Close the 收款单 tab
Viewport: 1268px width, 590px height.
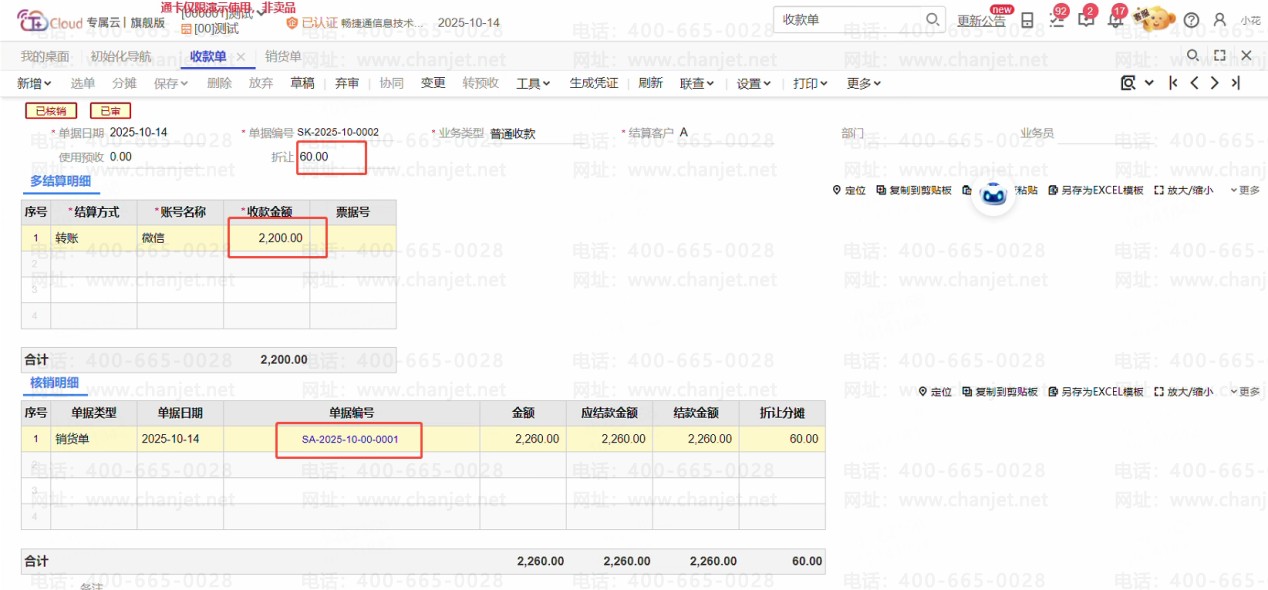[x=240, y=56]
